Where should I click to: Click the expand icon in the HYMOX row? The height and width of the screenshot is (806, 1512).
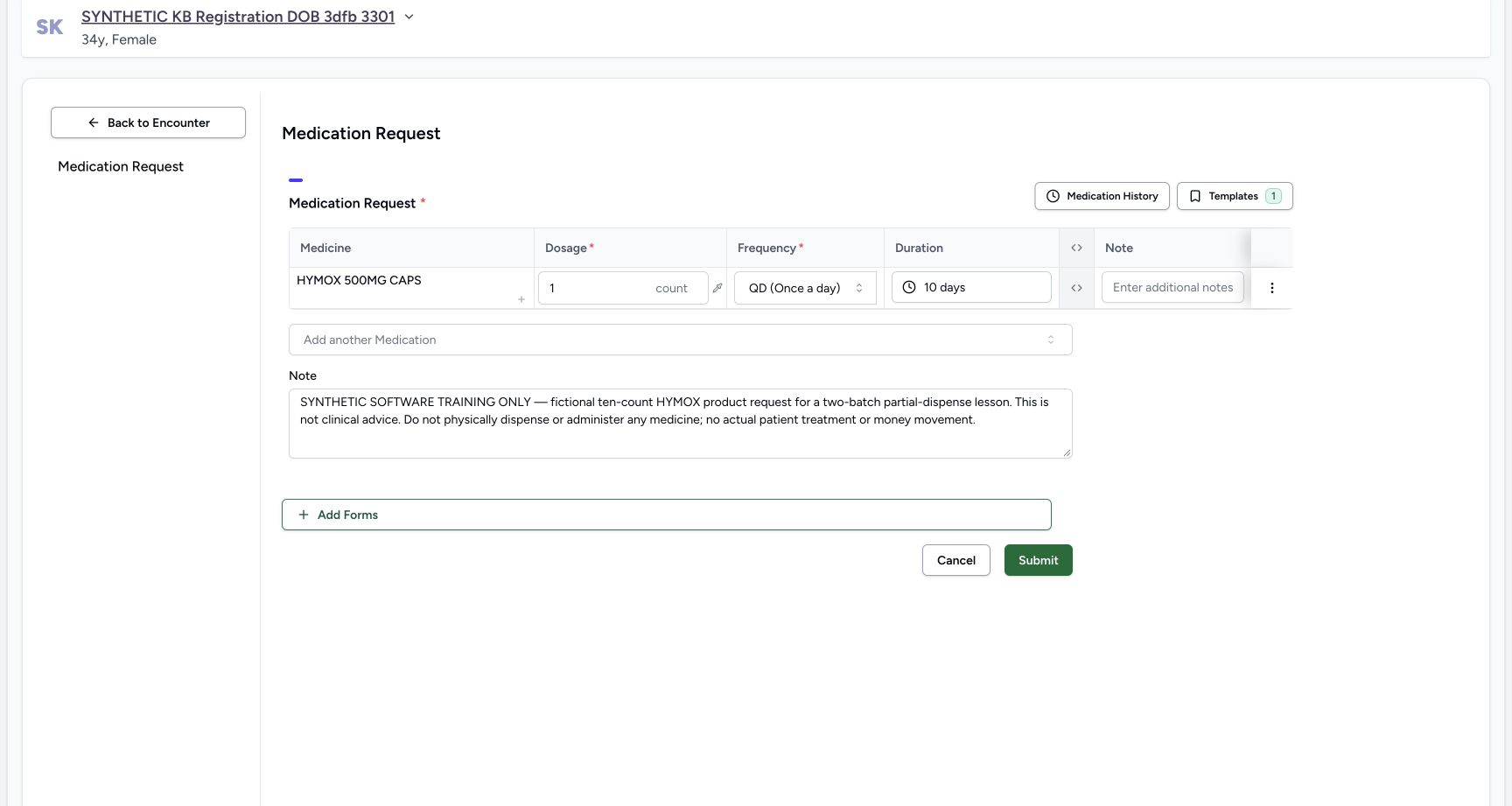1076,288
